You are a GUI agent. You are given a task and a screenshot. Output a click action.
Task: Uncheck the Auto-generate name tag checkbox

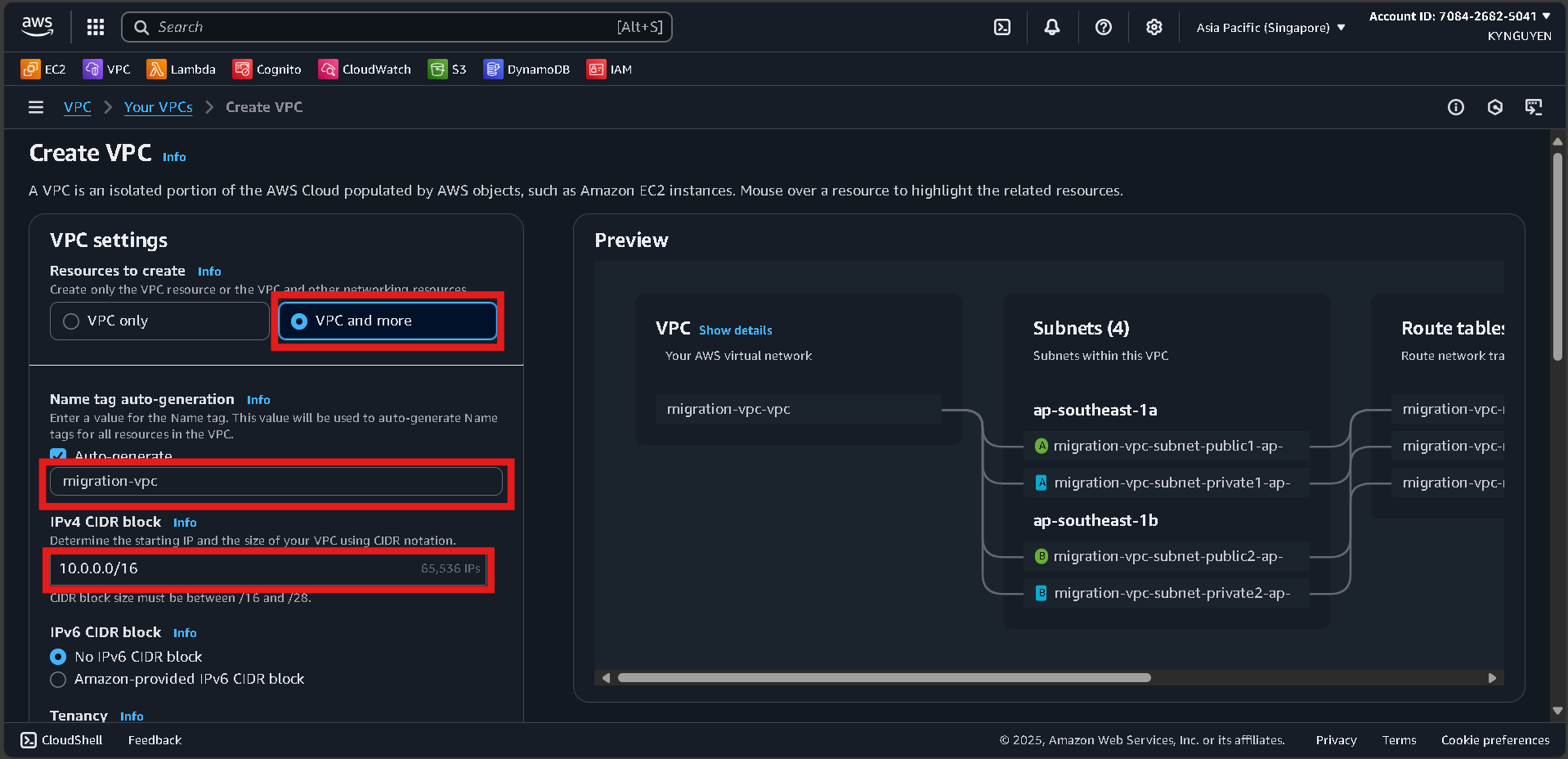[57, 456]
